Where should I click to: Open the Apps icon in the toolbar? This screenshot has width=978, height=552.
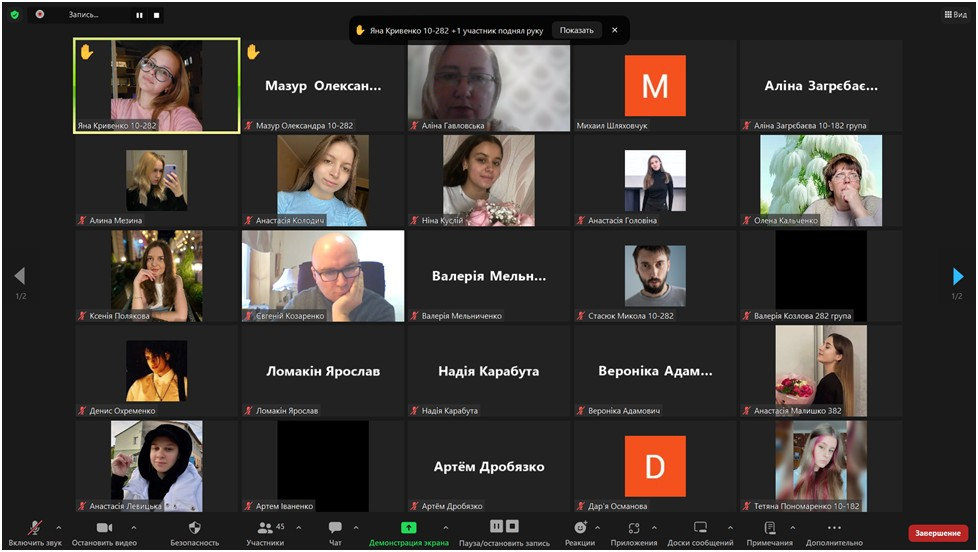[x=634, y=528]
